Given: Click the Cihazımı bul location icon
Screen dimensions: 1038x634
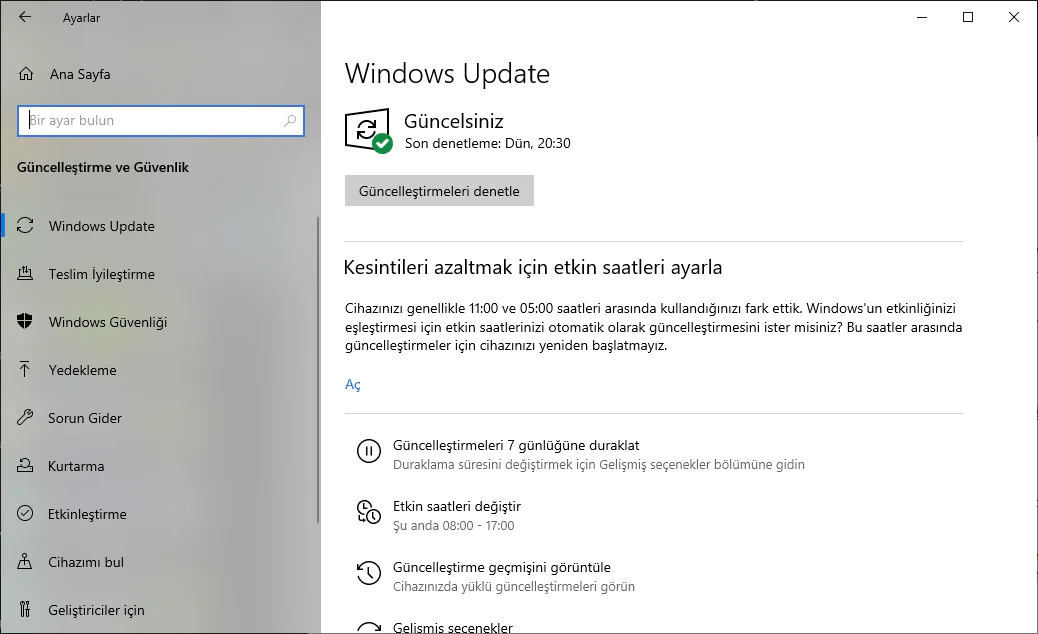Looking at the screenshot, I should [x=26, y=562].
